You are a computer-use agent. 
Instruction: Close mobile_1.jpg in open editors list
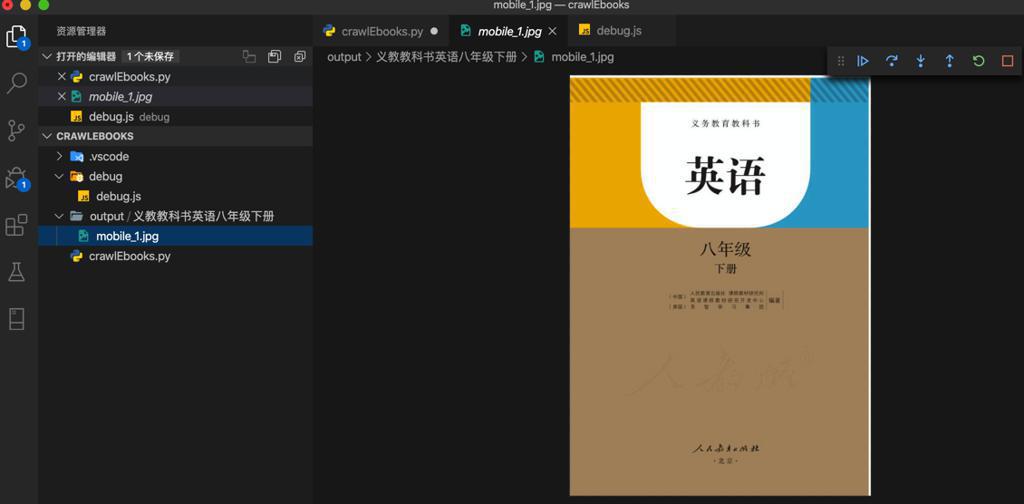pyautogui.click(x=62, y=97)
